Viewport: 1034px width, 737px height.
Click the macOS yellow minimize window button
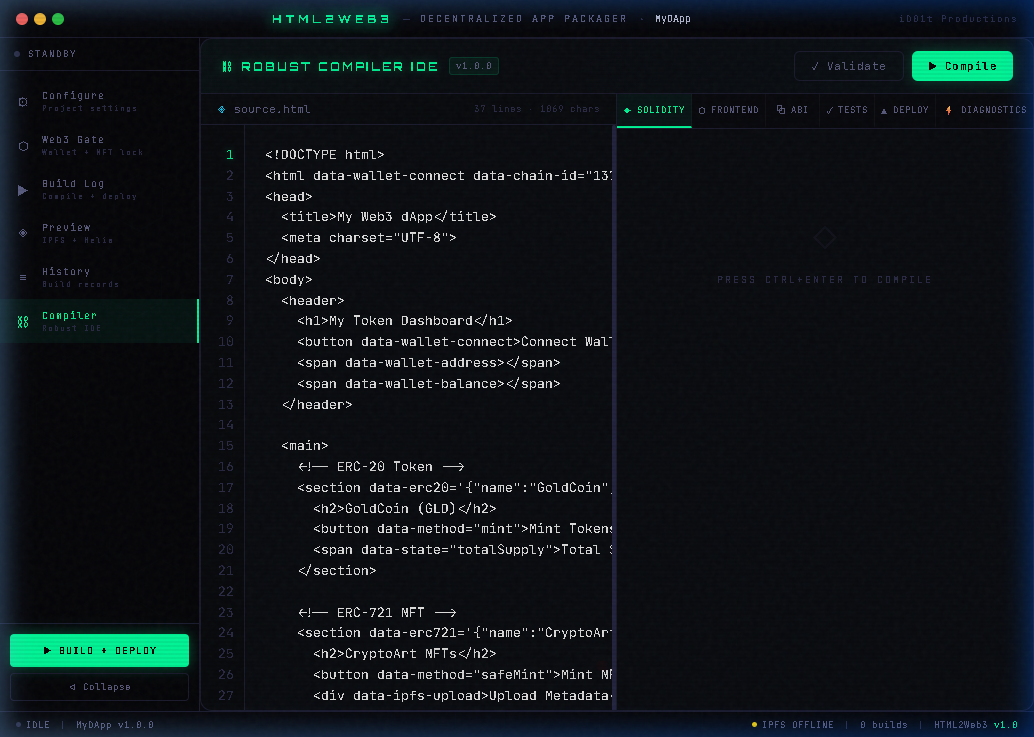tap(40, 19)
